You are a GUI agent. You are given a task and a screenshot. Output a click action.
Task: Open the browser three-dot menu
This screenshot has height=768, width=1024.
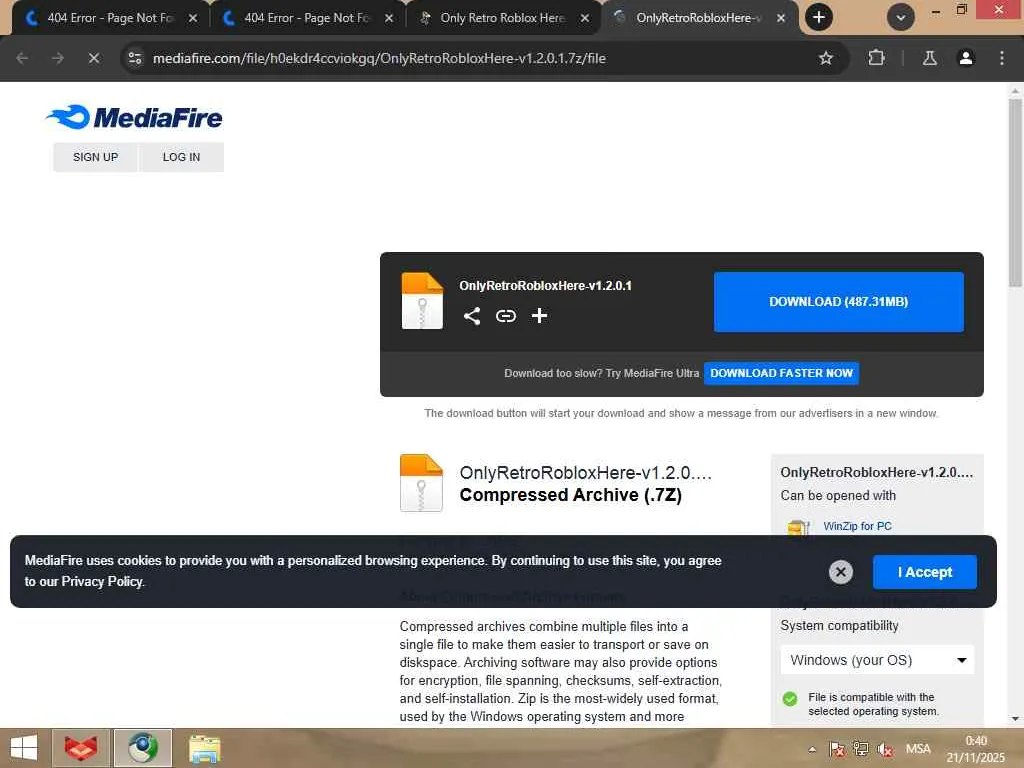(x=1002, y=58)
